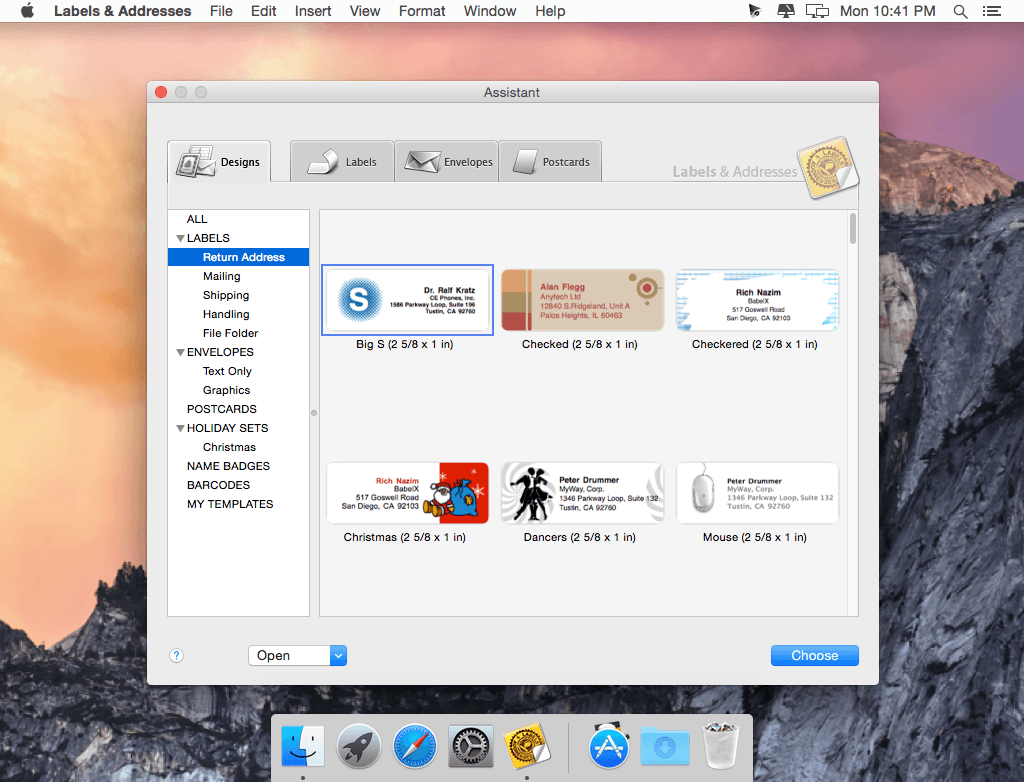Click the sidebar splitter handle
This screenshot has width=1024, height=782.
[314, 413]
